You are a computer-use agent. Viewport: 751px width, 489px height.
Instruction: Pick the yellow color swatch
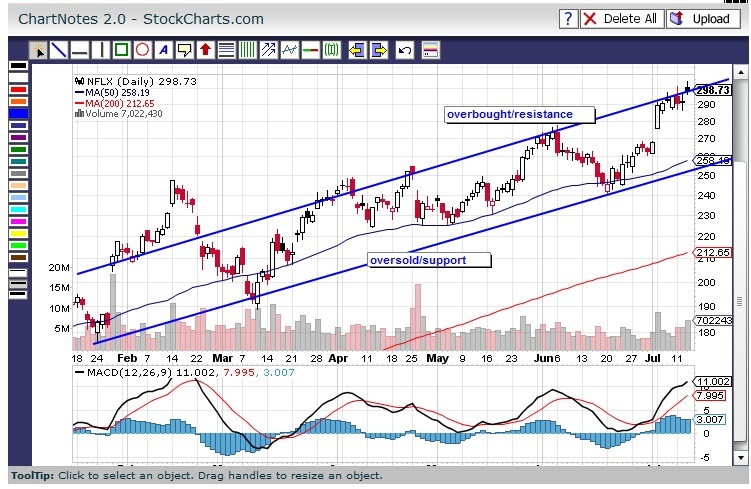click(x=19, y=233)
